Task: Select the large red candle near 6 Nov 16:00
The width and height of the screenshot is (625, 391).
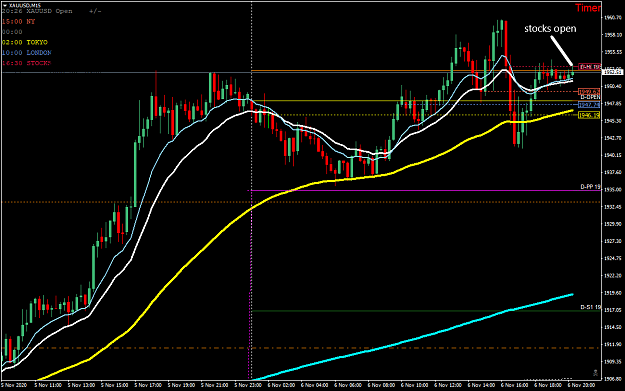Action: tap(506, 47)
